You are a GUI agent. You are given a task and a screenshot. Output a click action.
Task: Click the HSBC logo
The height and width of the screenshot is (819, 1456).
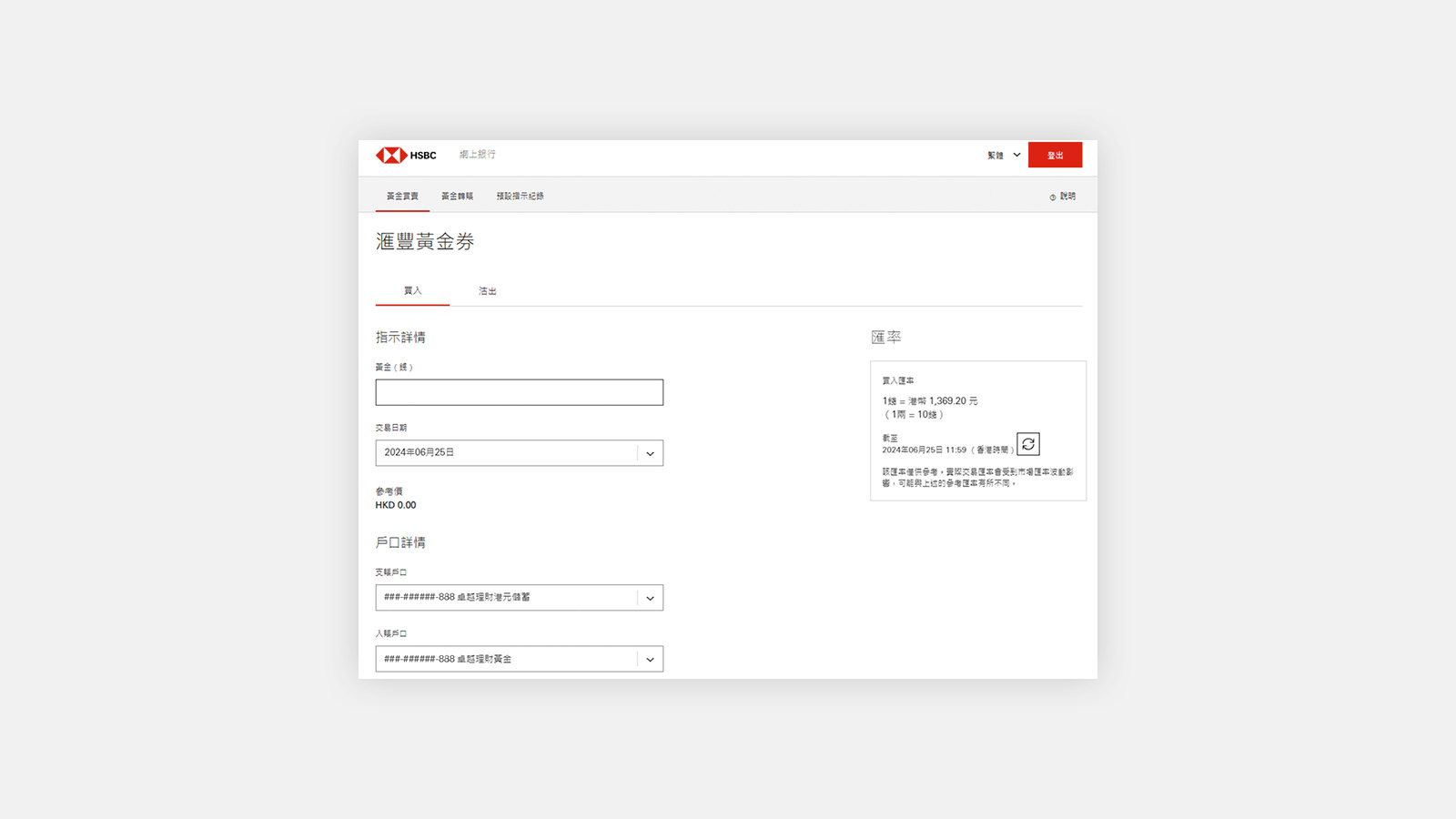[406, 156]
